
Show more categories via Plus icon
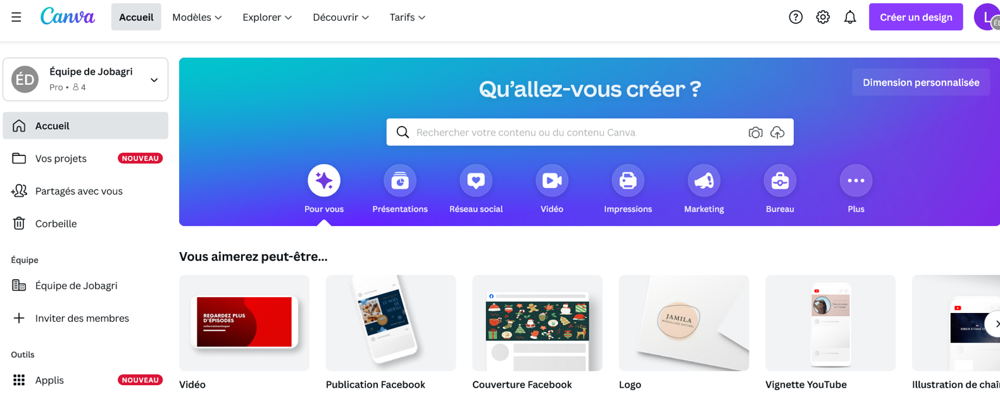click(856, 181)
